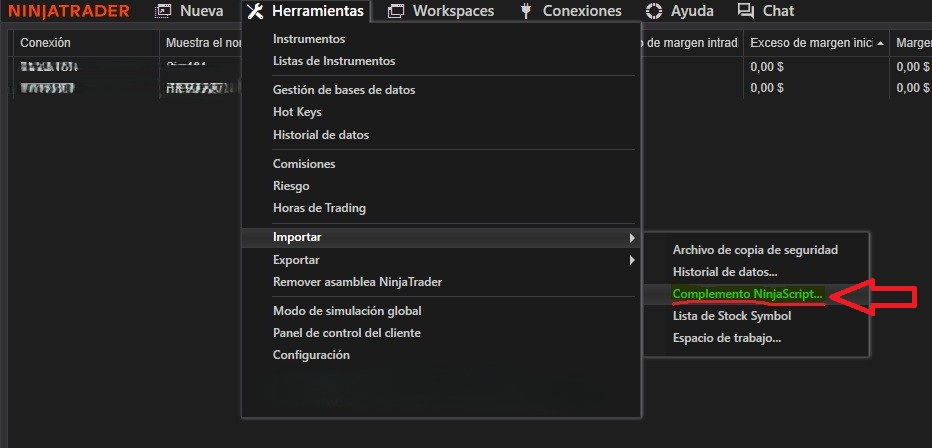
Task: Import Lista de Stock Symbol
Action: [732, 316]
